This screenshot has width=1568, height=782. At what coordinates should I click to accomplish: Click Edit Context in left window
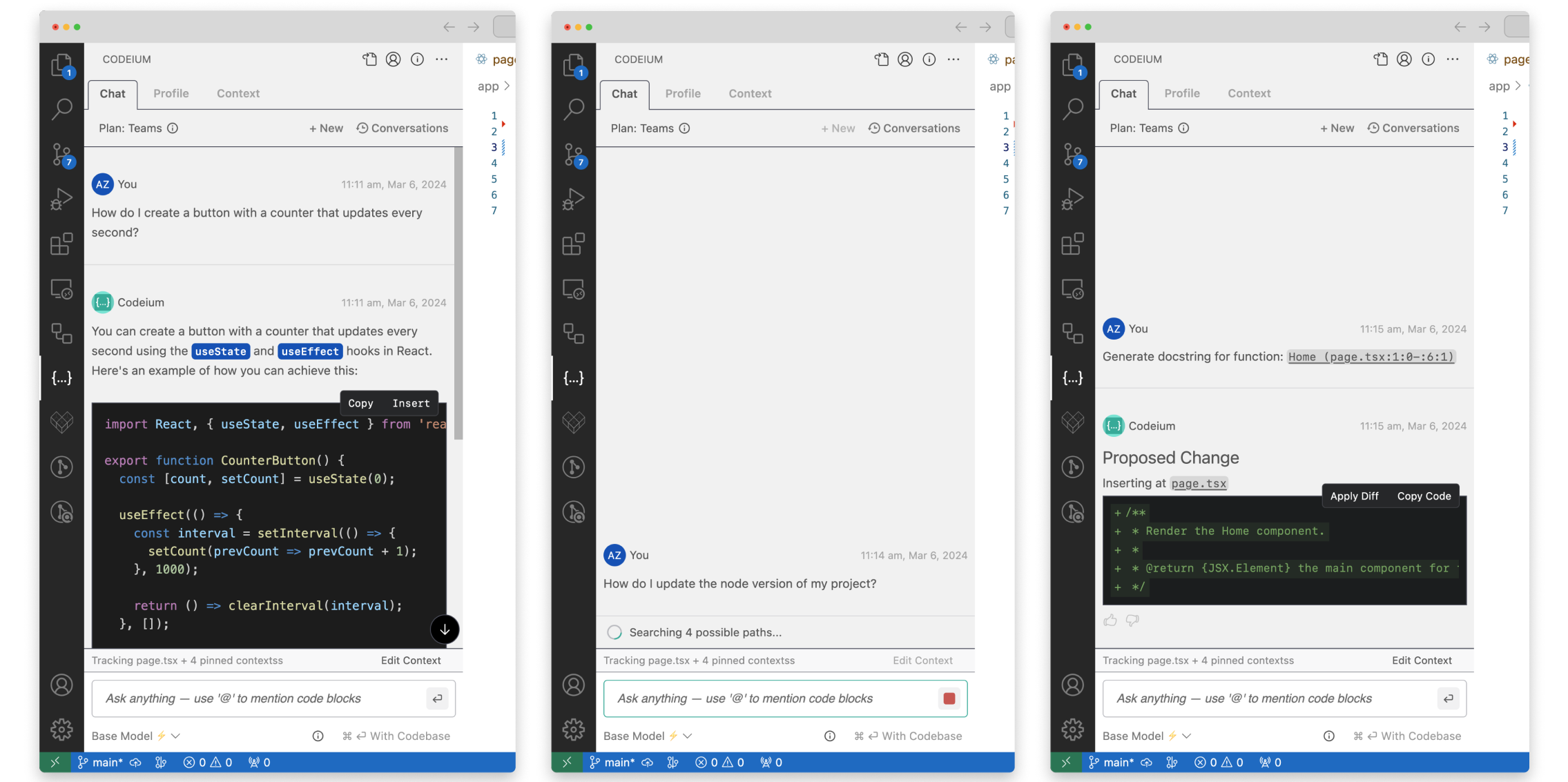411,661
